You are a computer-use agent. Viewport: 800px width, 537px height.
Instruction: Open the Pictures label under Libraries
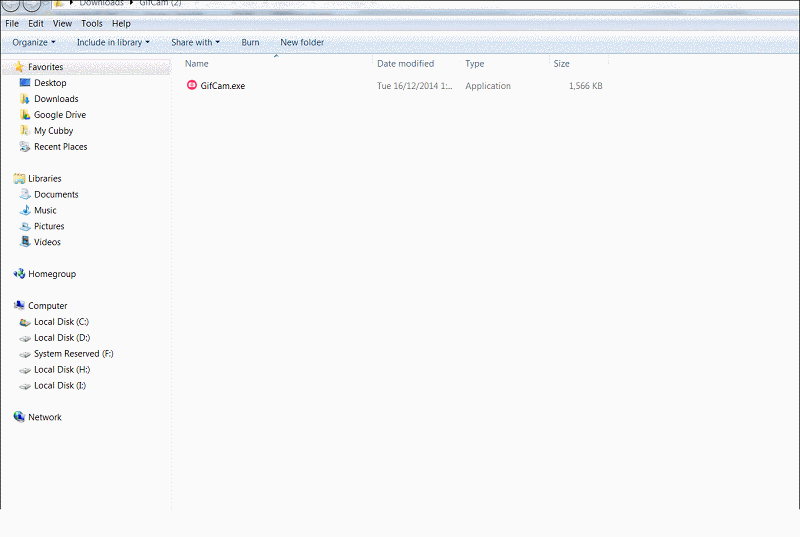coord(49,226)
